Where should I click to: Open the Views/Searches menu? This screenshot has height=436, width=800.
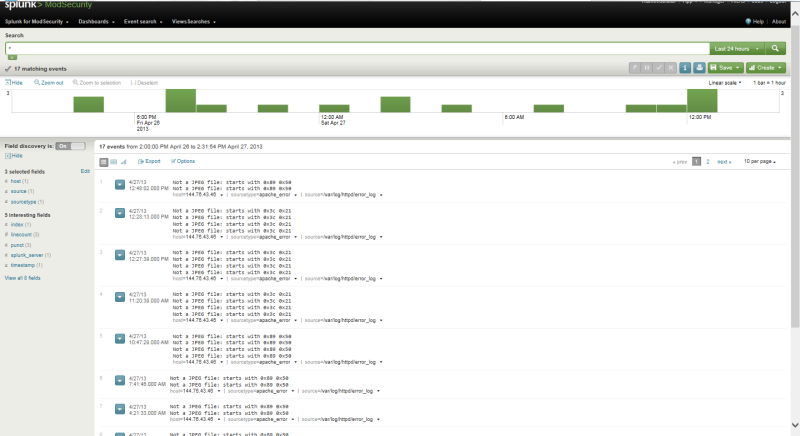(193, 21)
